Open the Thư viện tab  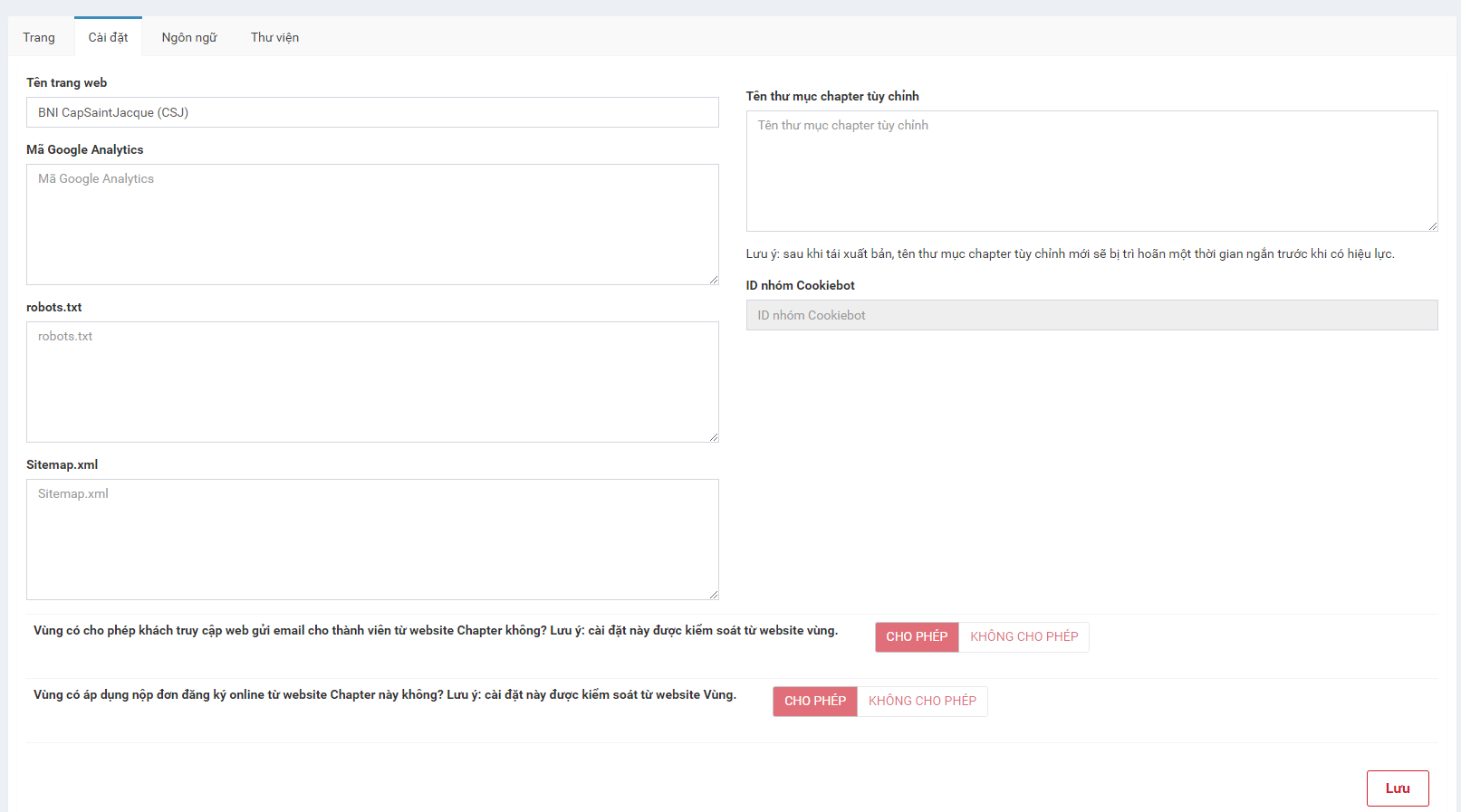(274, 37)
